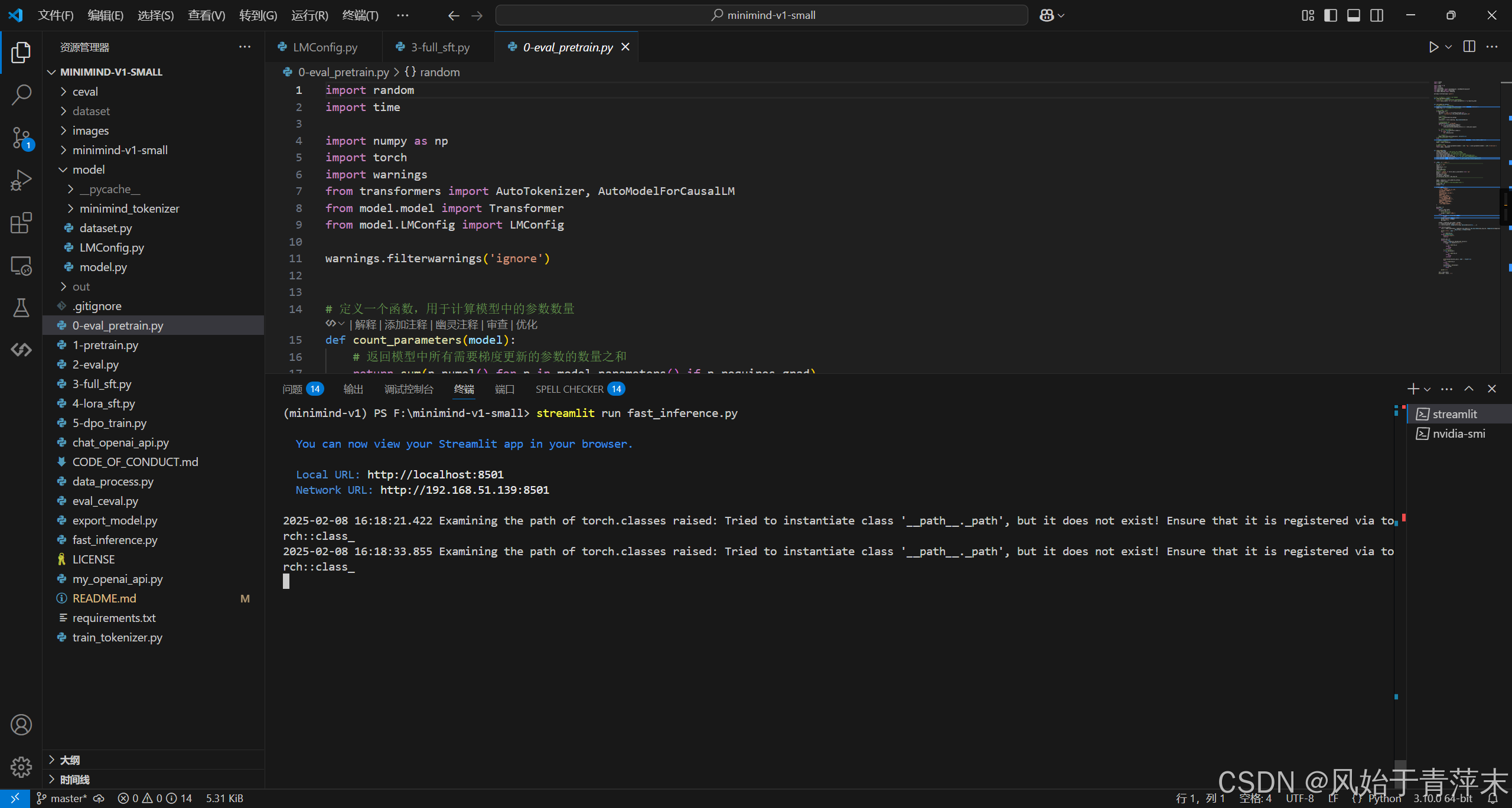
Task: Open the Testing flask icon
Action: (21, 308)
